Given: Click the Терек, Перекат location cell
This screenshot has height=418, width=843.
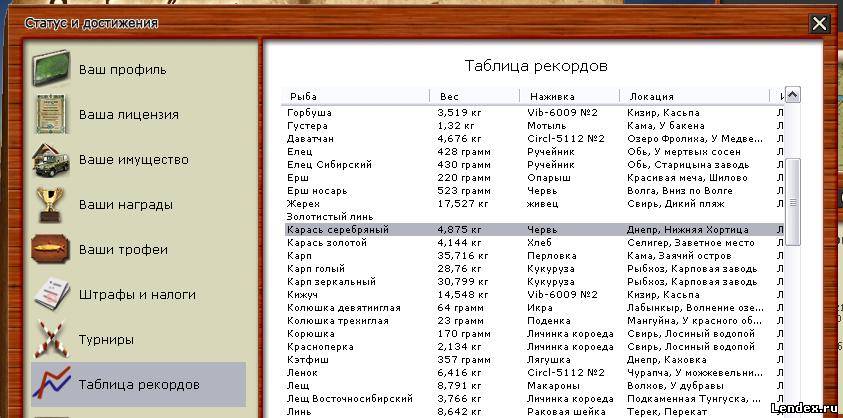Looking at the screenshot, I should (667, 412).
